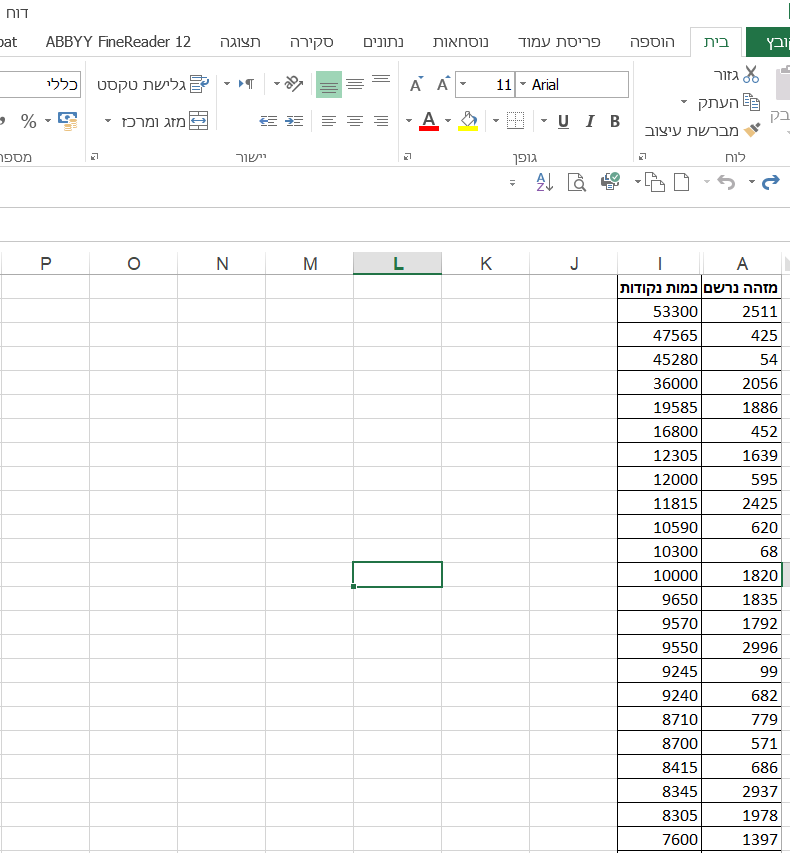
Task: Click the accounting number format icon
Action: (67, 121)
